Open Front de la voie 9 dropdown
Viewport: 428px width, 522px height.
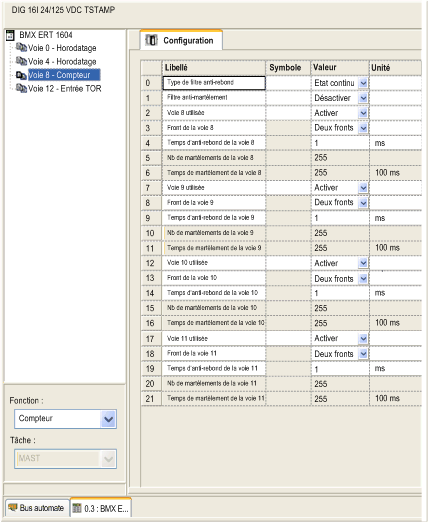click(363, 203)
